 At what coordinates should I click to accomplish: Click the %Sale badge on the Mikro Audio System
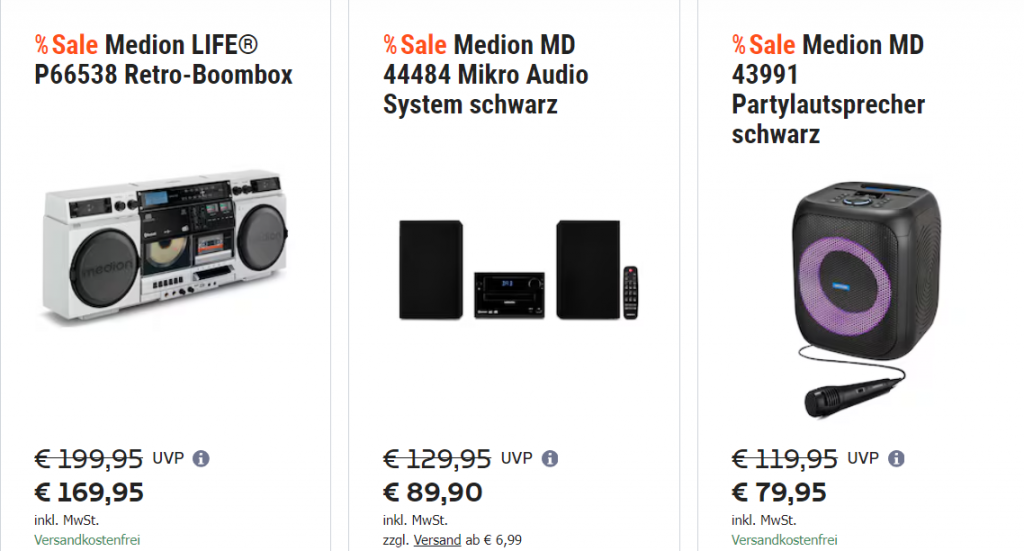415,45
